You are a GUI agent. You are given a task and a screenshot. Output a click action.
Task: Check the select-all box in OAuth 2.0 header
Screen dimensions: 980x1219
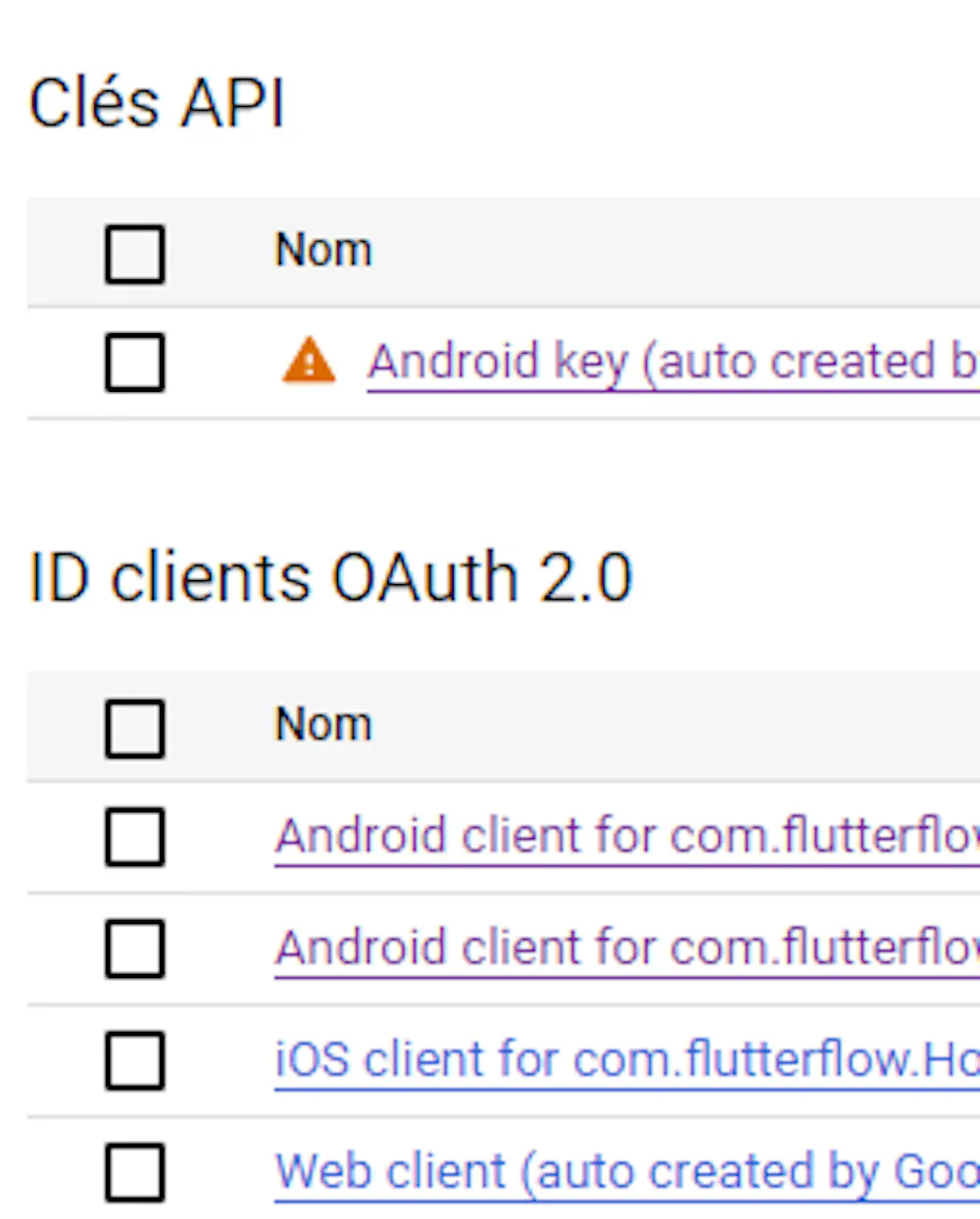(x=134, y=728)
